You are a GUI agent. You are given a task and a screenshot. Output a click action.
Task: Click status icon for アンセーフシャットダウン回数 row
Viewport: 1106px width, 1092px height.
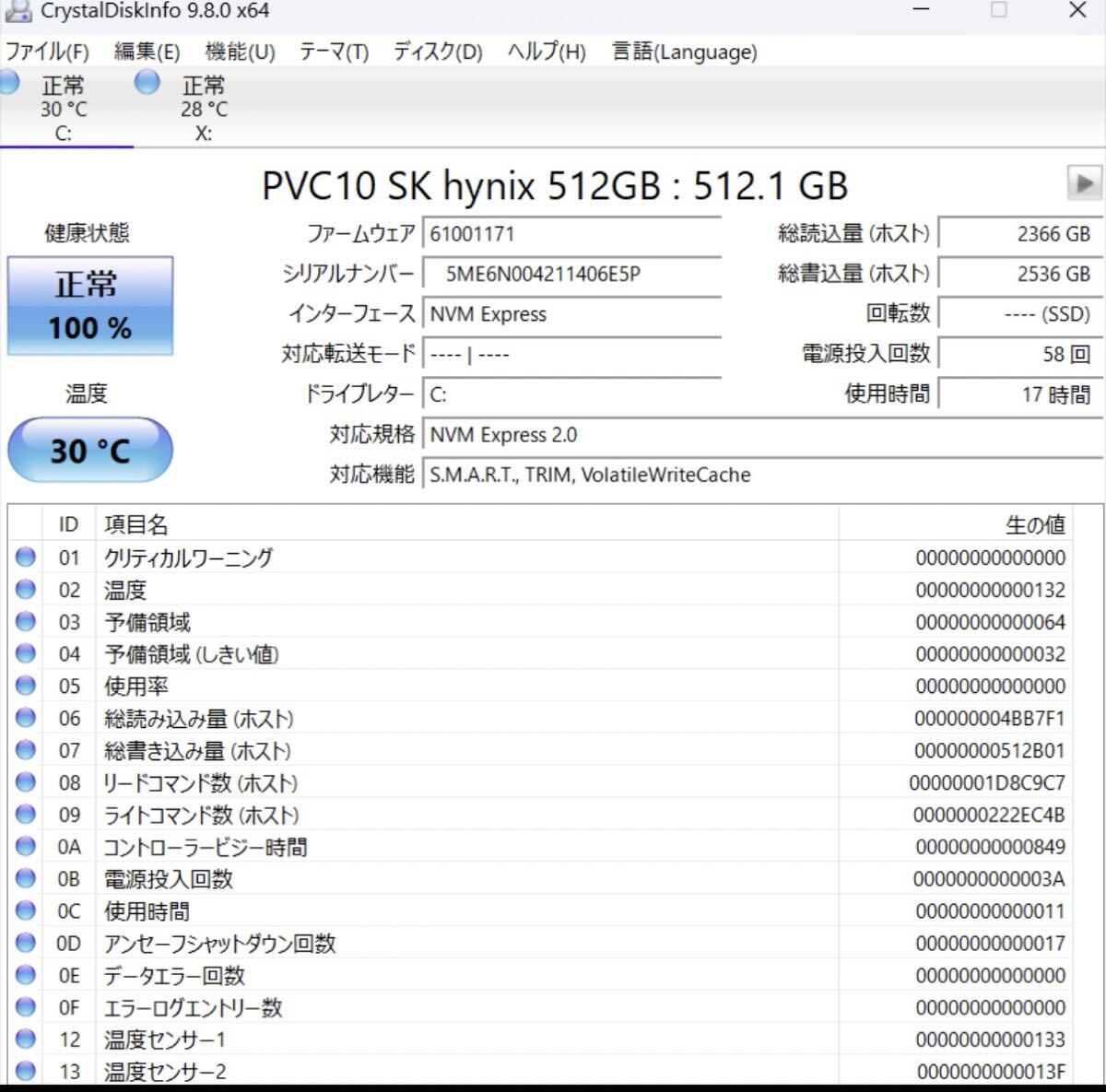26,943
